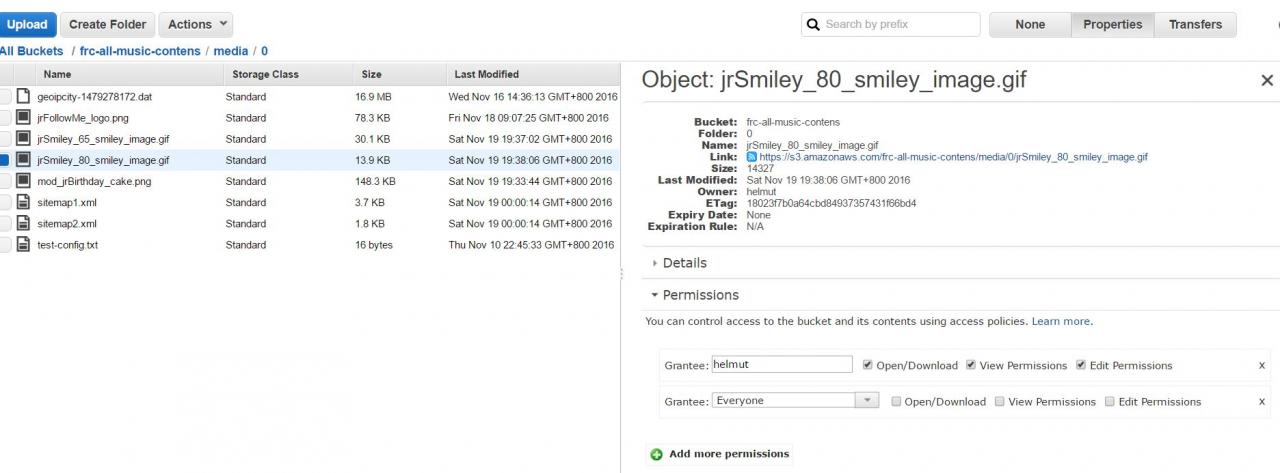Expand the Details section

(x=684, y=263)
